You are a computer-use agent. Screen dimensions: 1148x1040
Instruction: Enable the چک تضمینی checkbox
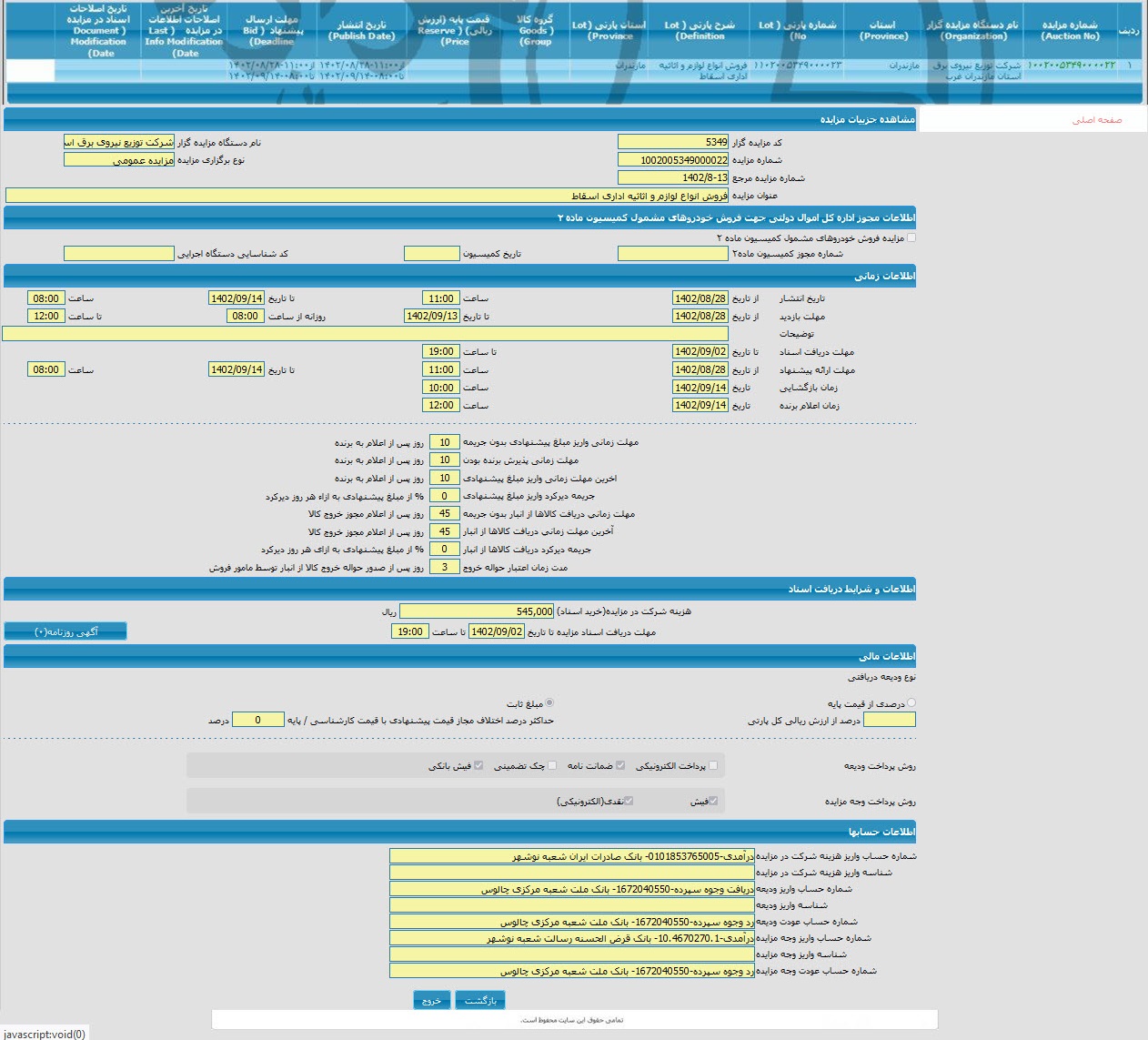pos(552,765)
